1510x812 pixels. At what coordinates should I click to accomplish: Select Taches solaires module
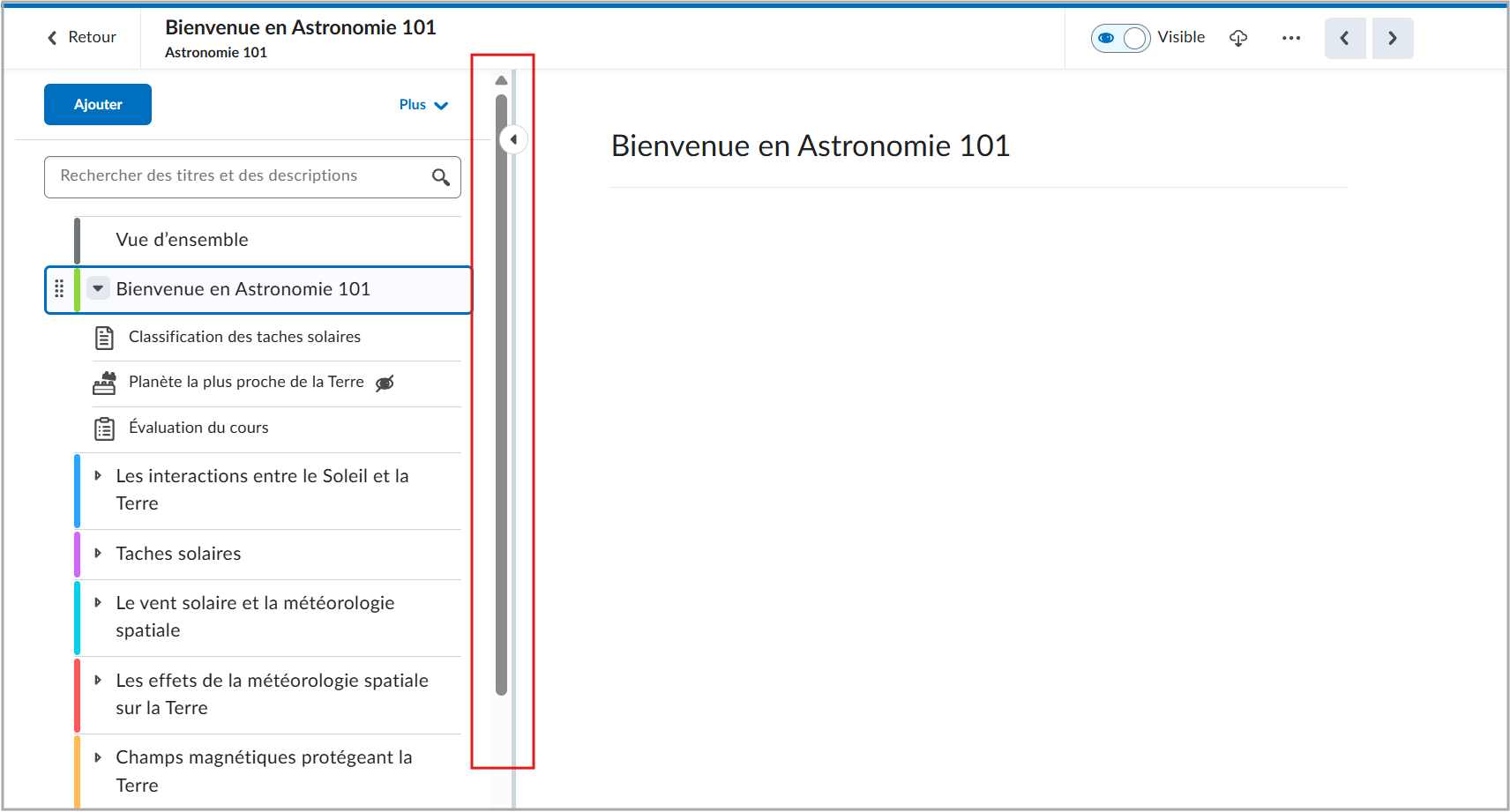(179, 554)
